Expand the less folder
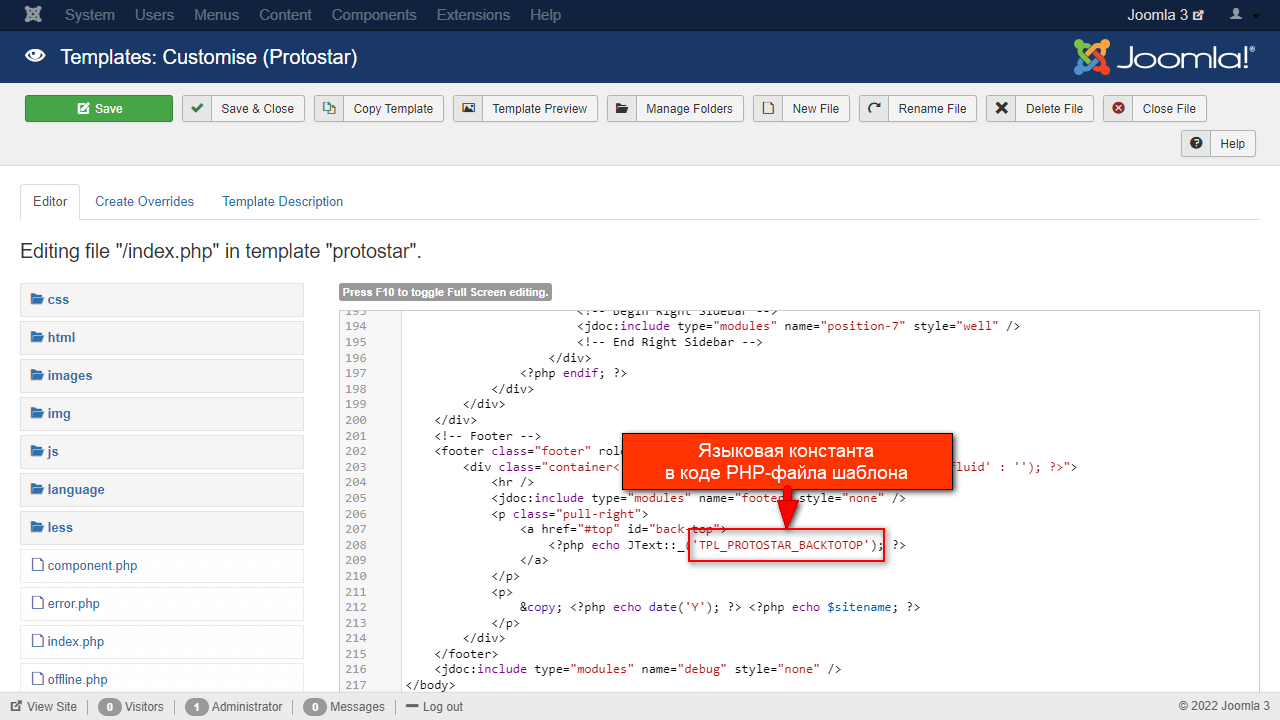Viewport: 1280px width, 720px height. pyautogui.click(x=60, y=527)
